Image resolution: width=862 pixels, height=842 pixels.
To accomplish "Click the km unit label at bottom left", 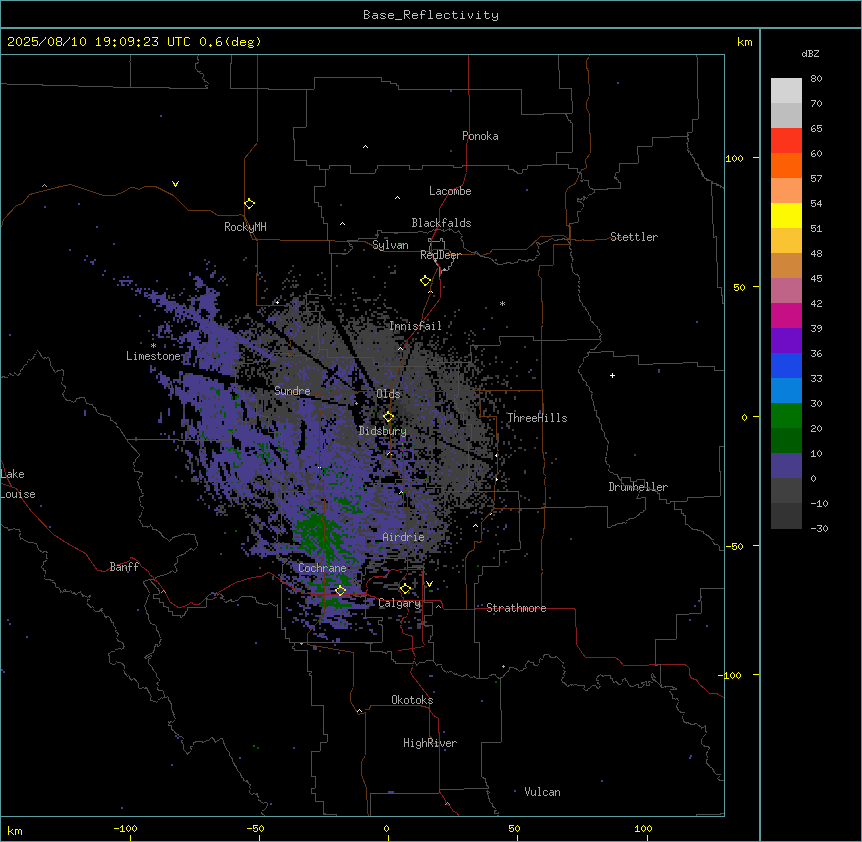I will click(x=15, y=830).
